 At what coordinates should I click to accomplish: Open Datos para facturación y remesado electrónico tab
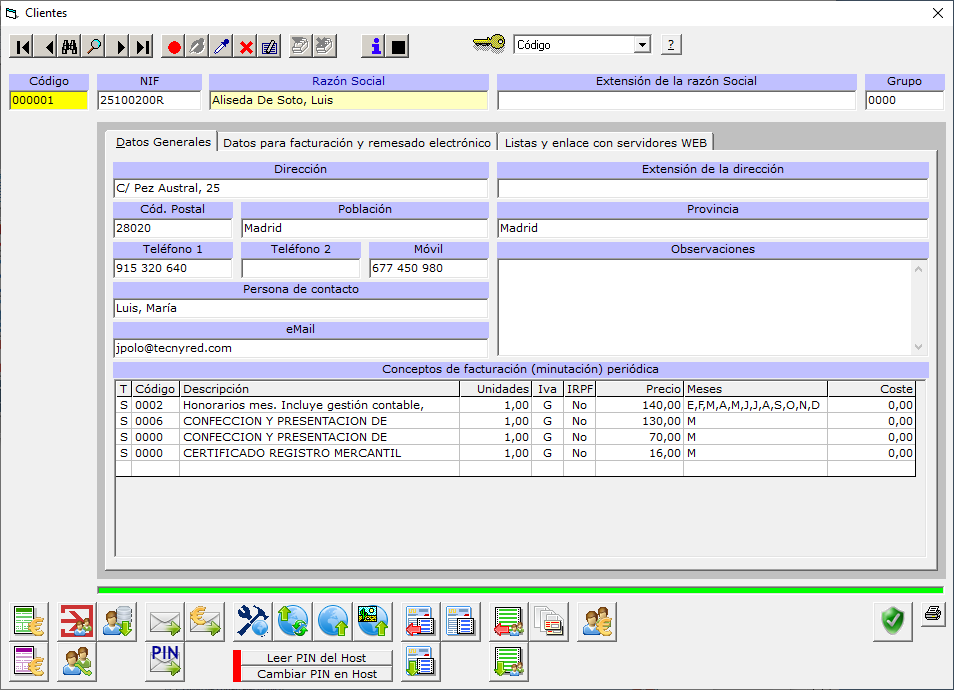tap(356, 143)
